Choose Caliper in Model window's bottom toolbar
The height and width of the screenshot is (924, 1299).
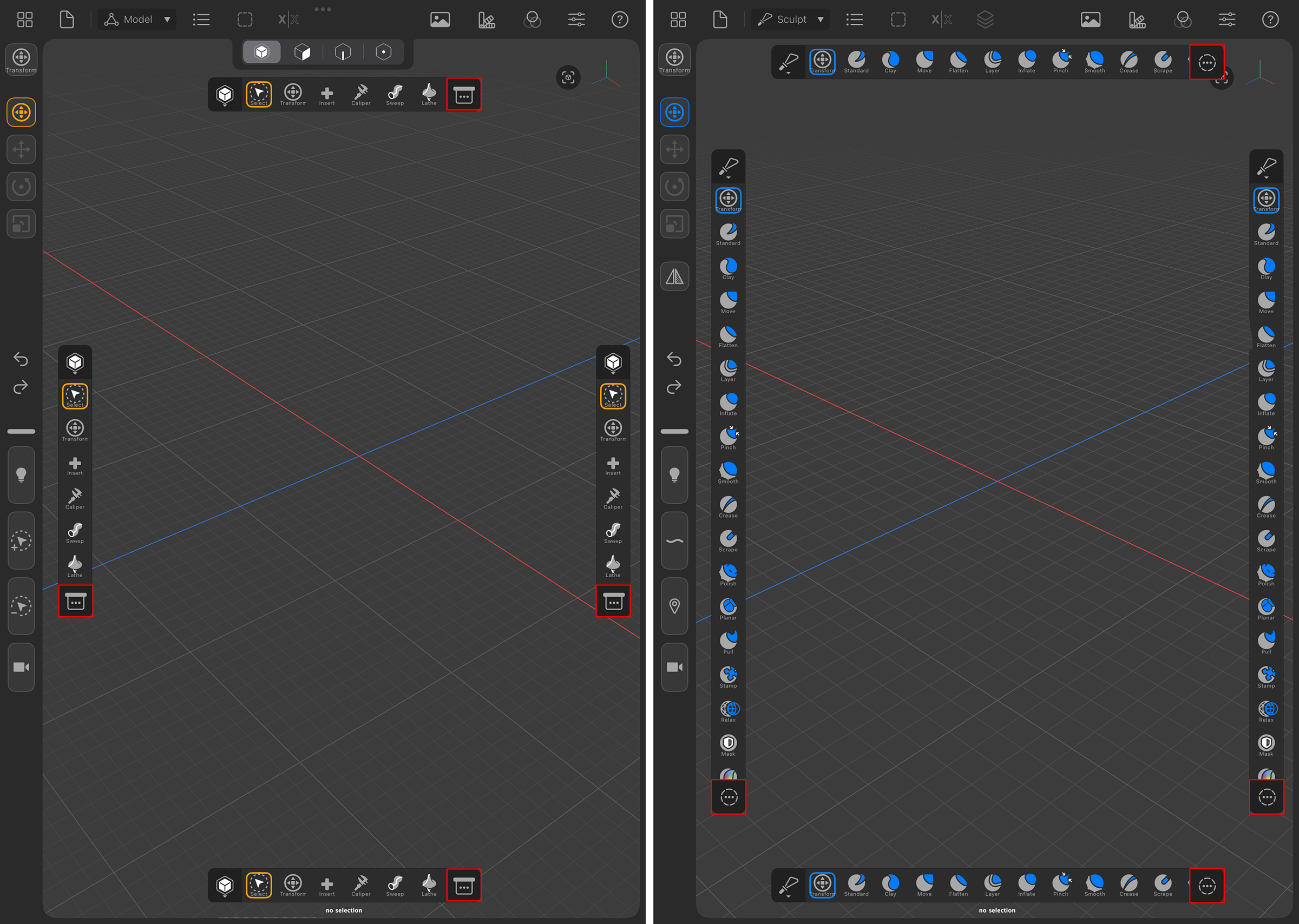pos(361,885)
